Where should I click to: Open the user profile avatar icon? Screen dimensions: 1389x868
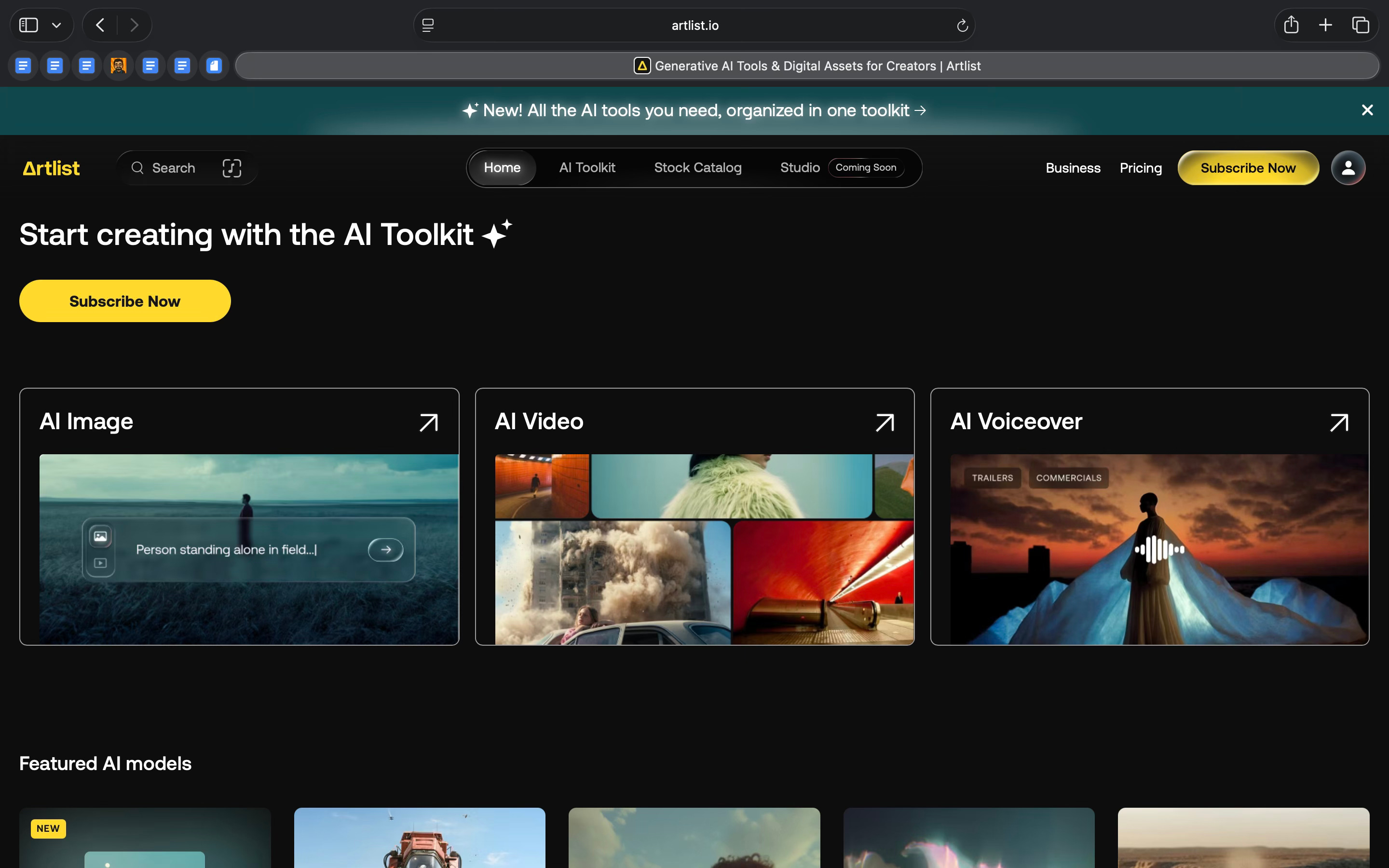coord(1348,168)
